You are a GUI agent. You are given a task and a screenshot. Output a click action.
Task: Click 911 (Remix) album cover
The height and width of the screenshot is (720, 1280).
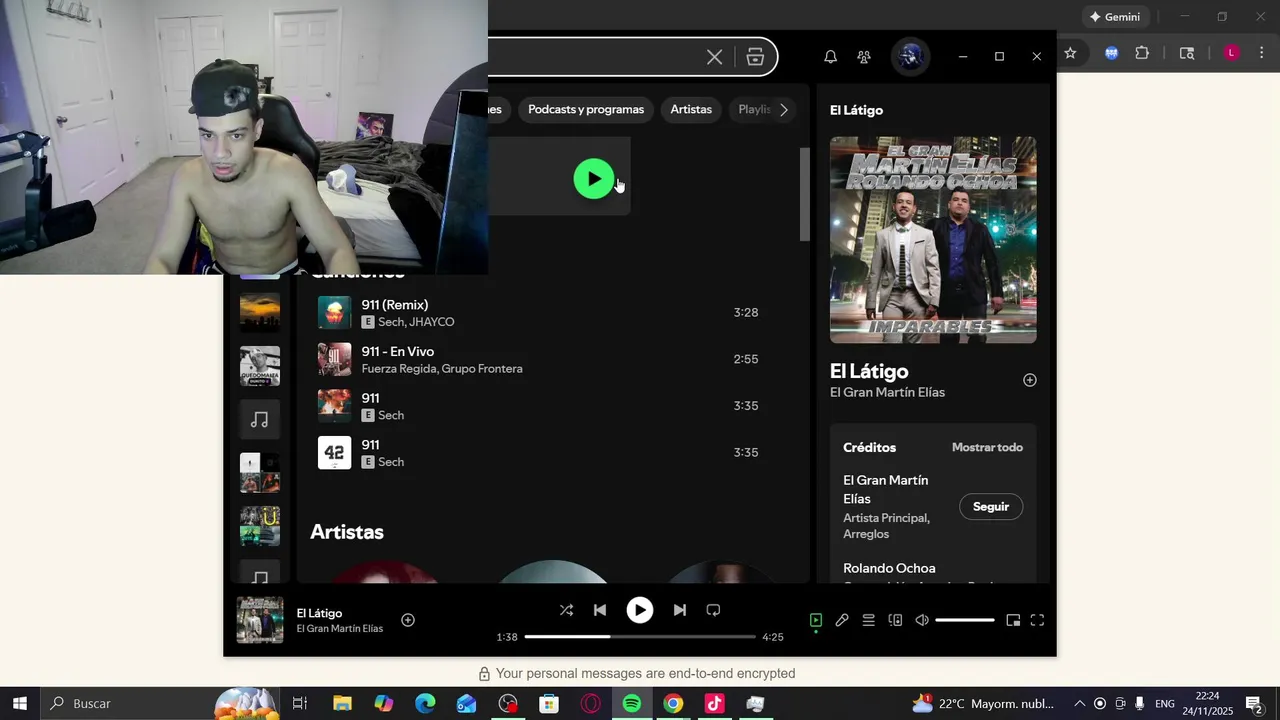click(334, 312)
